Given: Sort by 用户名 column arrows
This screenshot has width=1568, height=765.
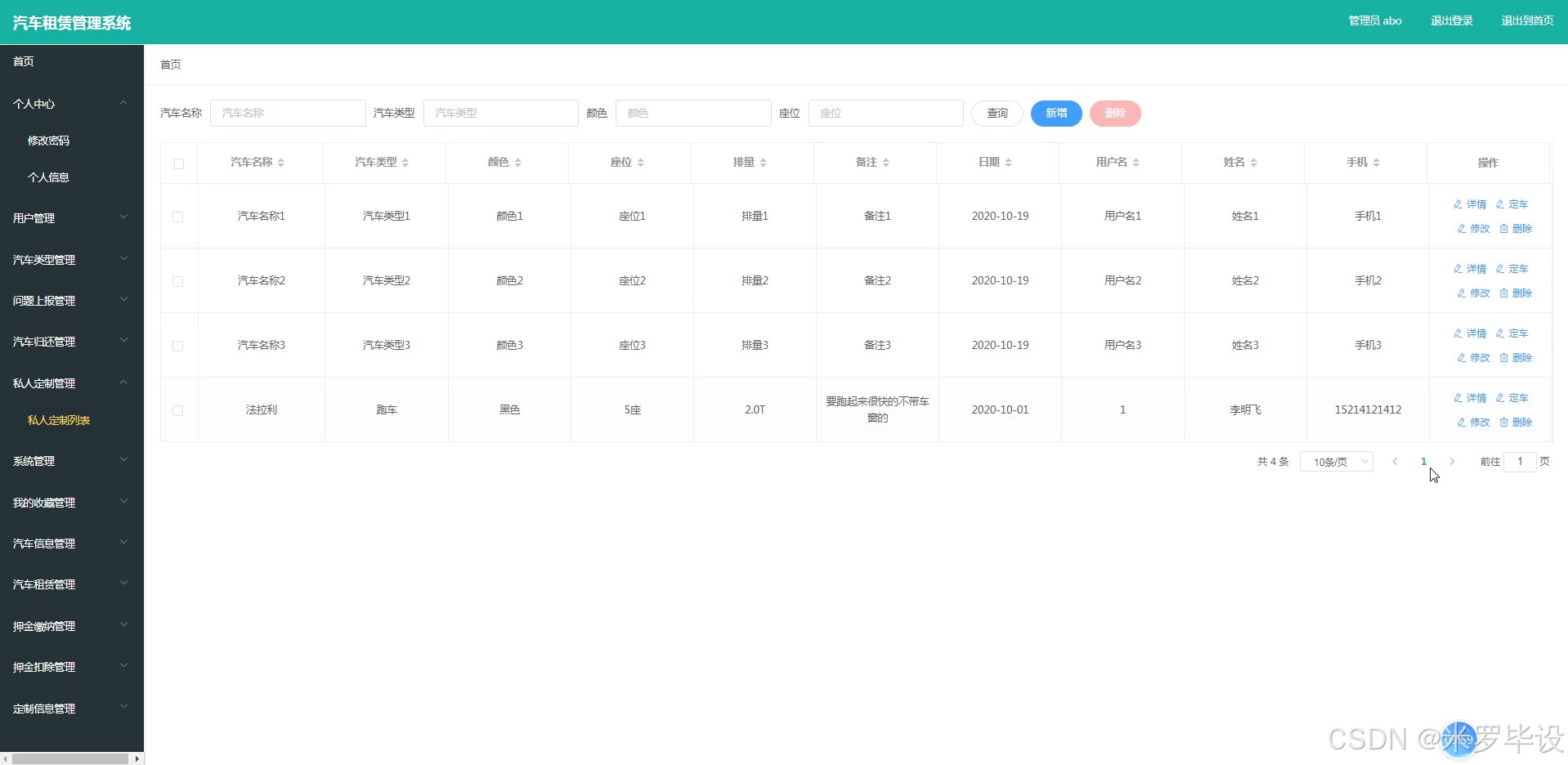Looking at the screenshot, I should click(x=1136, y=163).
